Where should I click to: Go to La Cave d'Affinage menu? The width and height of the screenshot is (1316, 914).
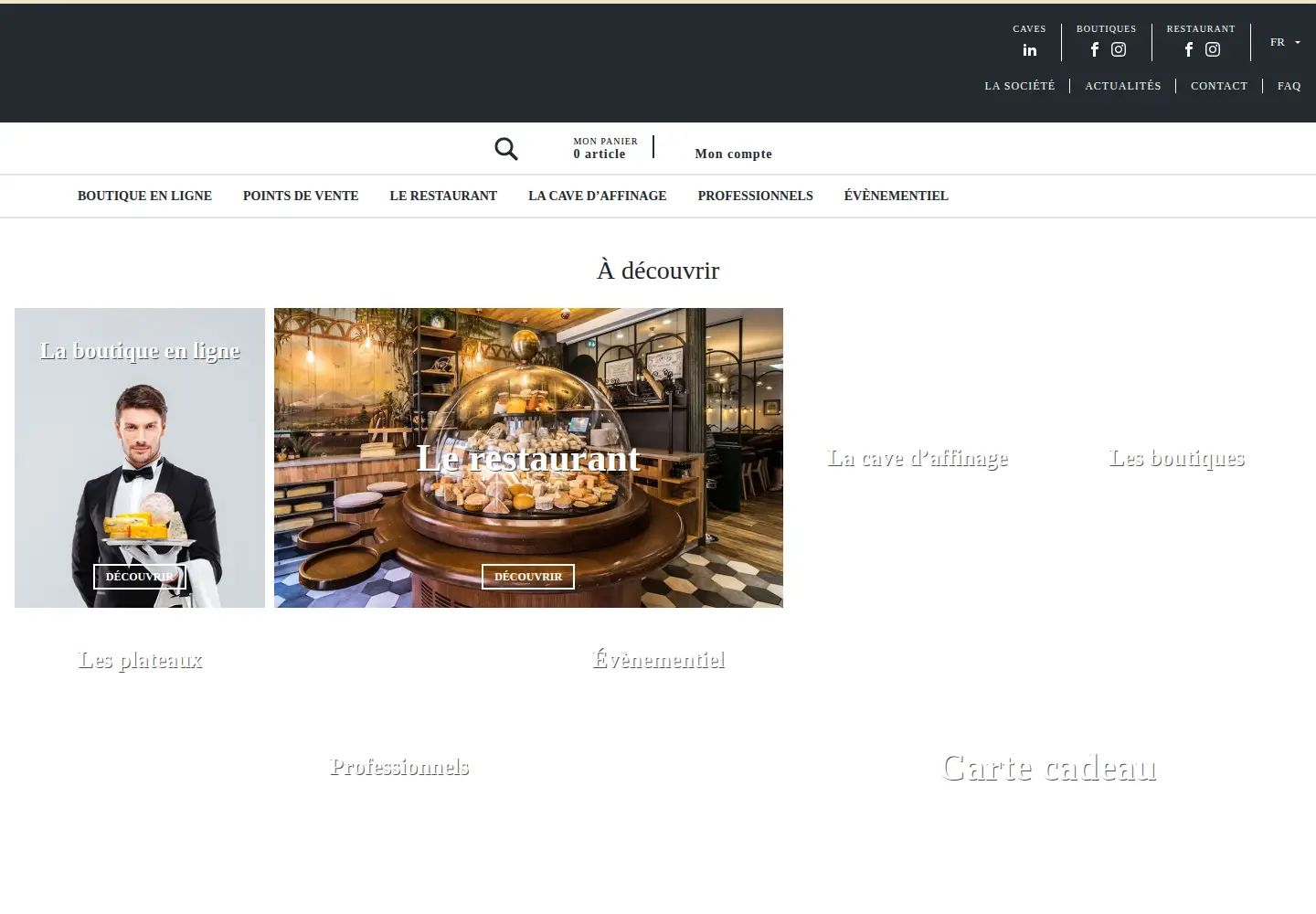pos(598,196)
